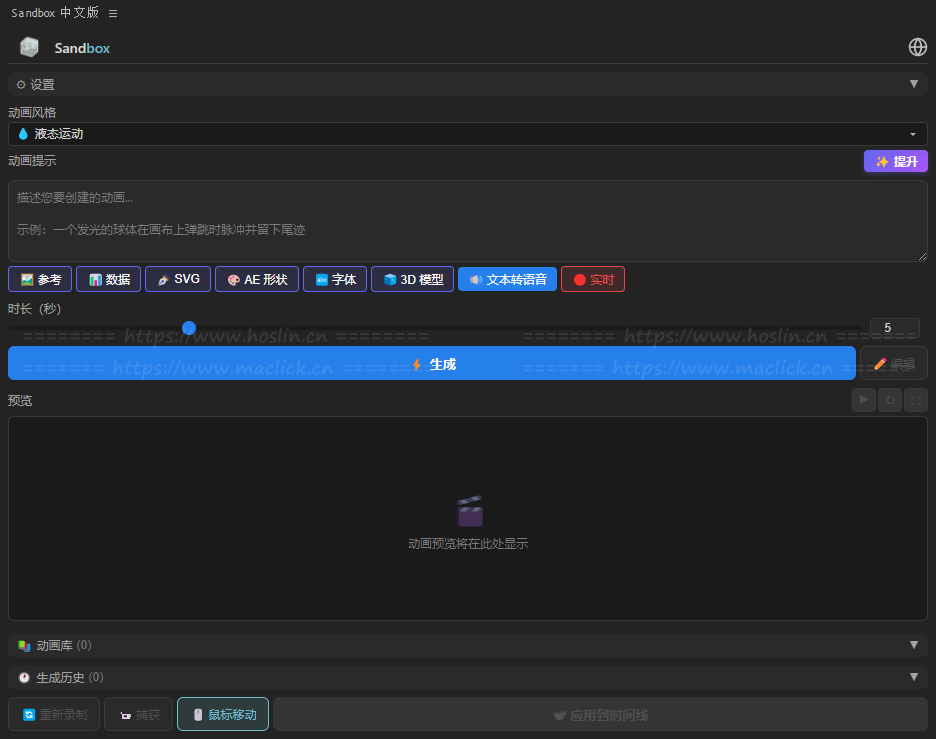This screenshot has width=936, height=739.
Task: Click the blue 生成 generate button
Action: coord(432,364)
